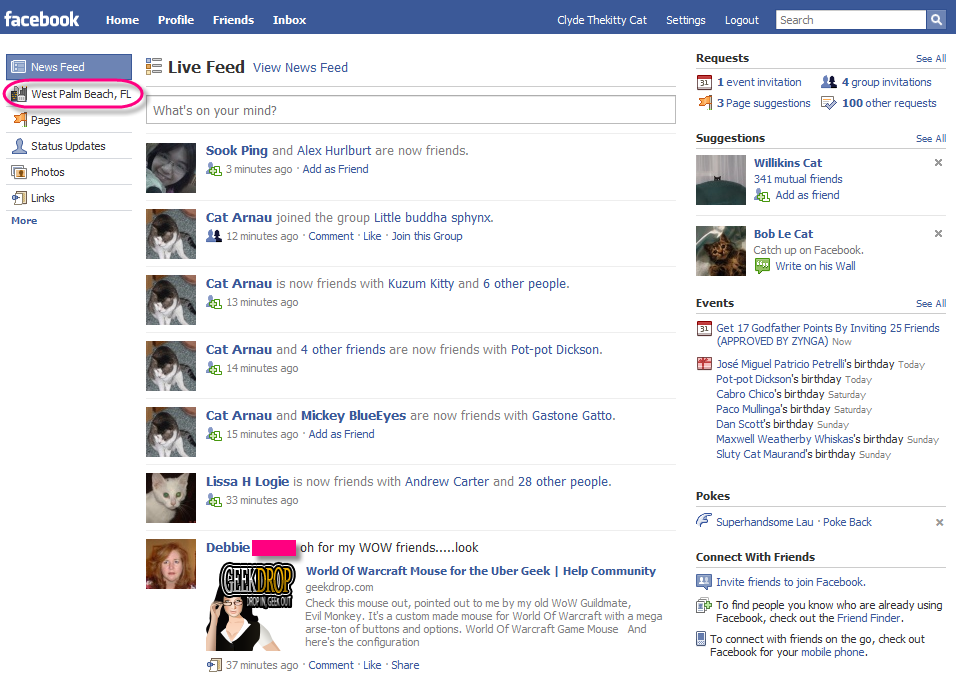Add Willikins Cat as friend
The image size is (956, 678).
pyautogui.click(x=807, y=195)
